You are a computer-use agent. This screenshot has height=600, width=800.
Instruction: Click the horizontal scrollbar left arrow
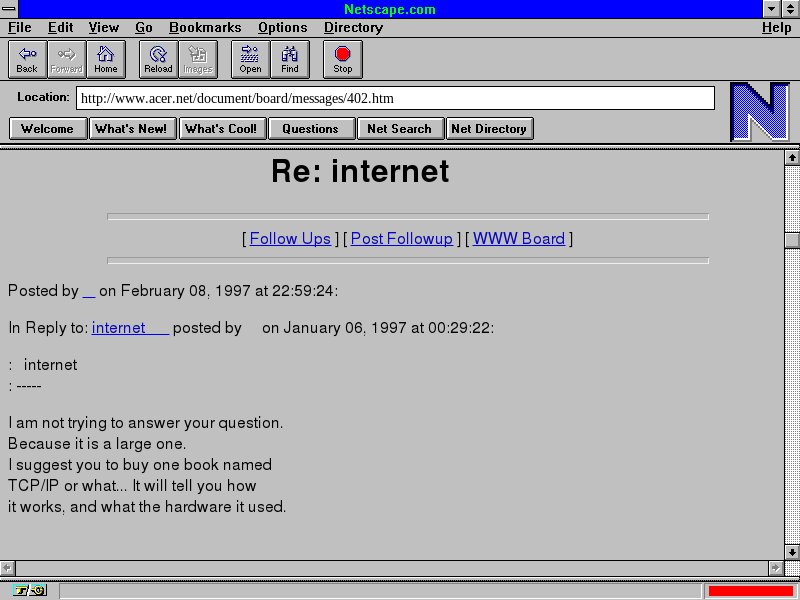[x=8, y=568]
